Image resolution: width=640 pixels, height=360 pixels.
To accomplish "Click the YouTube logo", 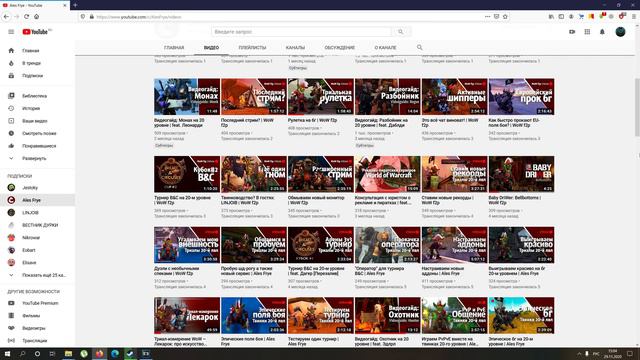I will pyautogui.click(x=36, y=32).
